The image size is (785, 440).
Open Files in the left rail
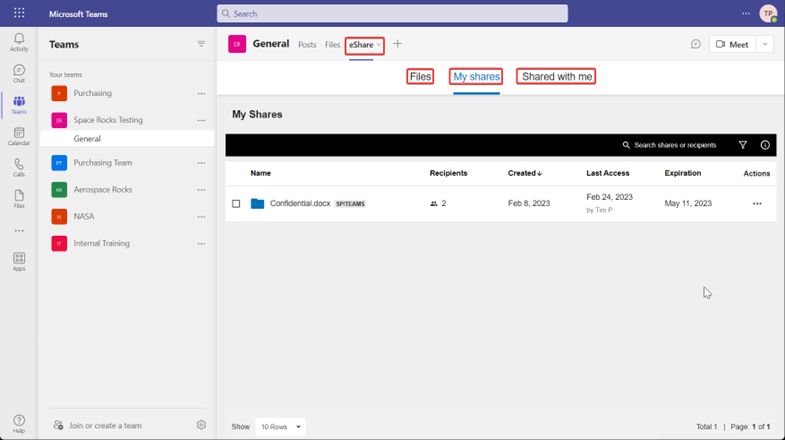(19, 199)
